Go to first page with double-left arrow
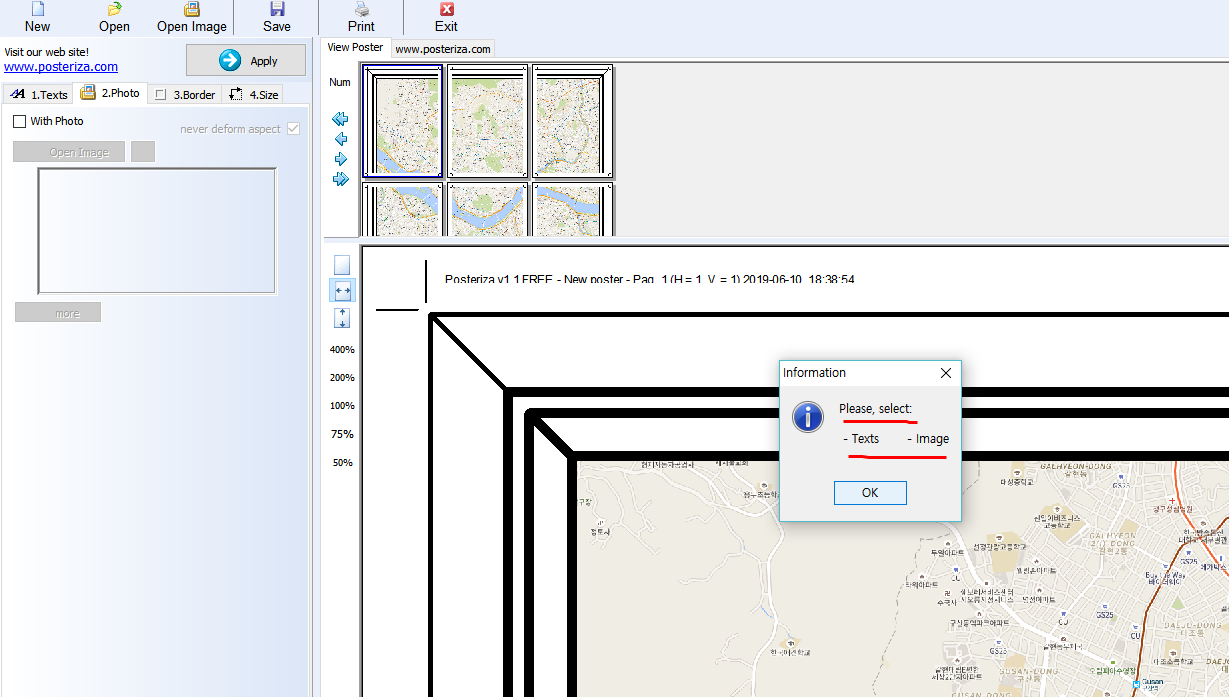This screenshot has width=1229, height=697. [x=340, y=119]
